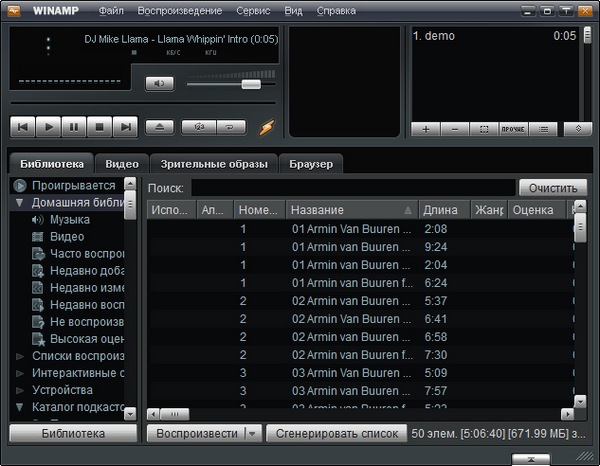The width and height of the screenshot is (600, 466).
Task: Click in the Поиск search field
Action: 354,188
